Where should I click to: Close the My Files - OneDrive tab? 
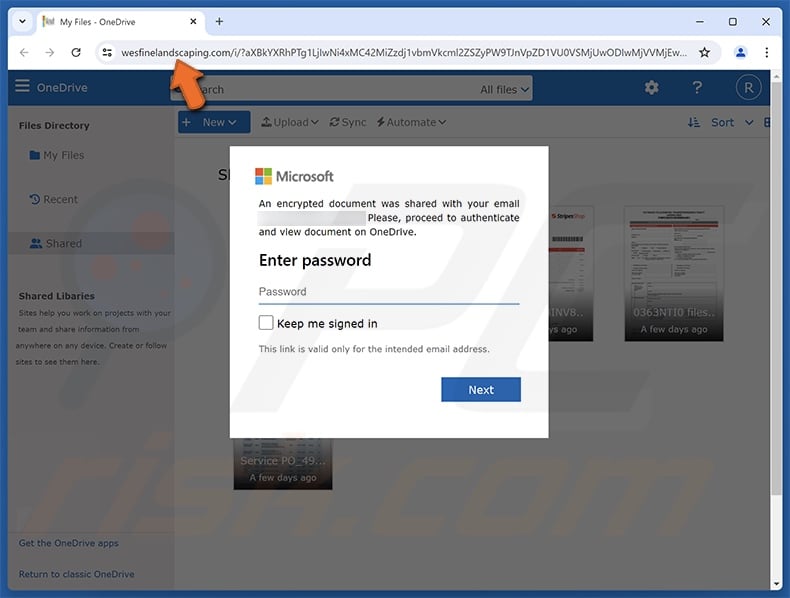pyautogui.click(x=193, y=22)
